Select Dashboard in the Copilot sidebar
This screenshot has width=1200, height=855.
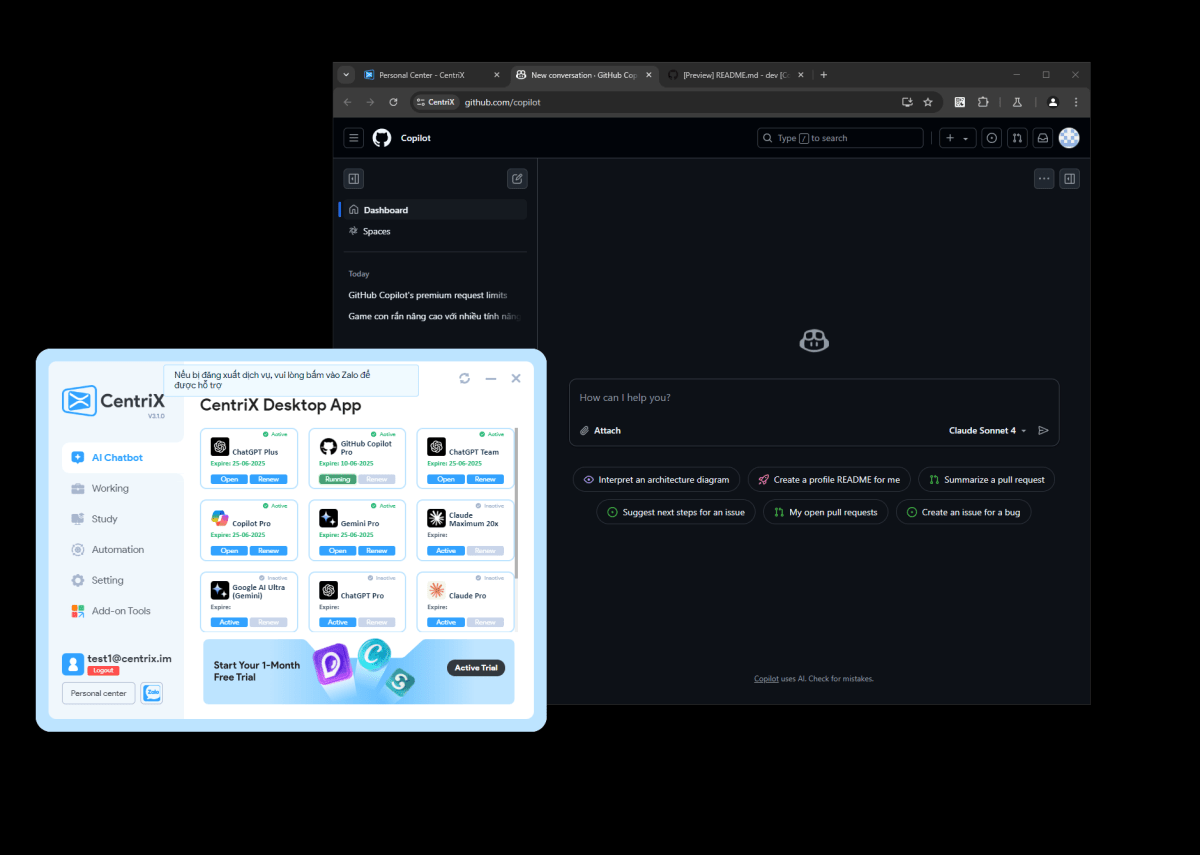pos(388,209)
